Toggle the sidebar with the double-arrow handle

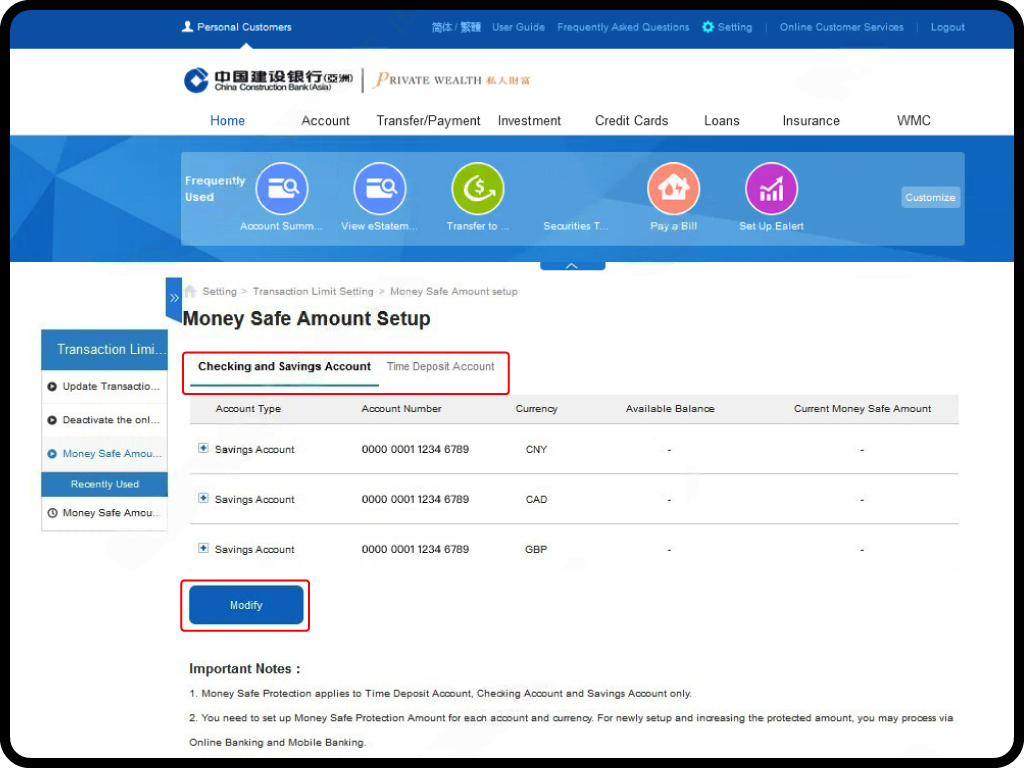(174, 298)
